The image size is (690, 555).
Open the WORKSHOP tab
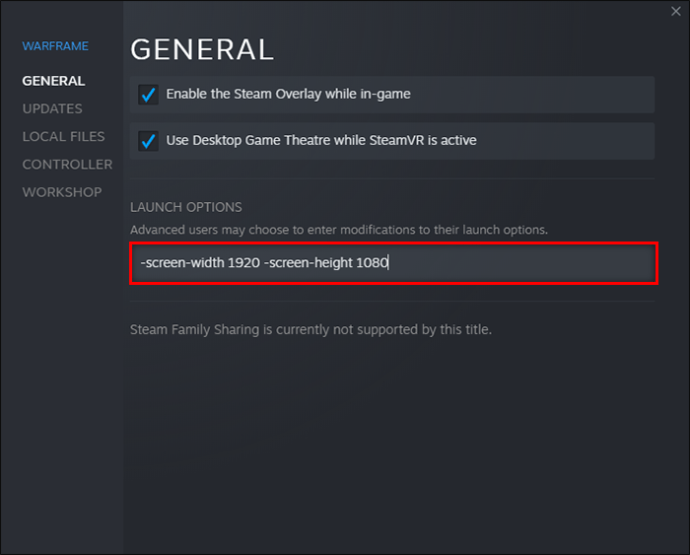[x=62, y=192]
